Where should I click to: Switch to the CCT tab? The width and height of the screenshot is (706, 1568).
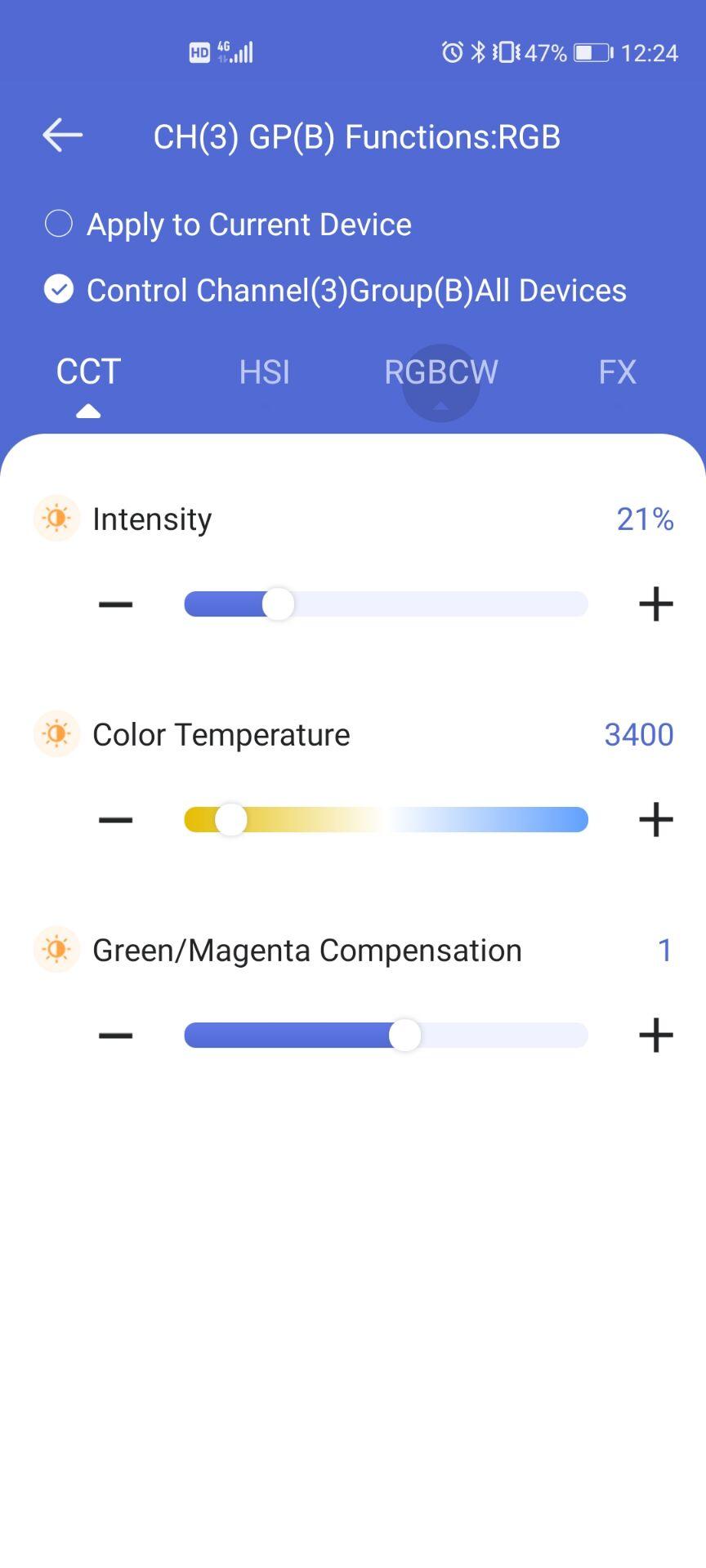pyautogui.click(x=88, y=372)
